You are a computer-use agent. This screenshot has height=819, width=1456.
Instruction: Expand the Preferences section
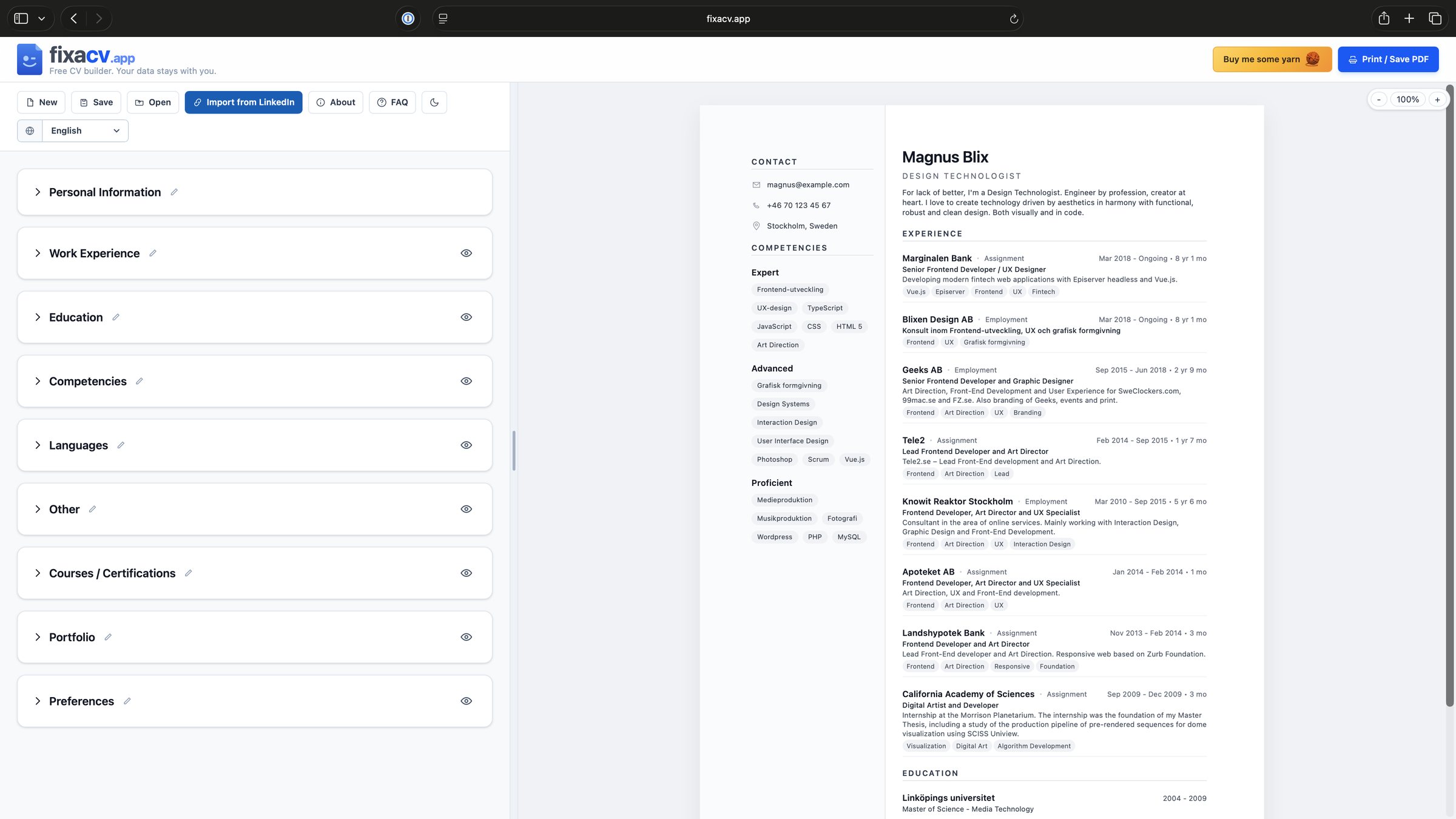point(38,701)
